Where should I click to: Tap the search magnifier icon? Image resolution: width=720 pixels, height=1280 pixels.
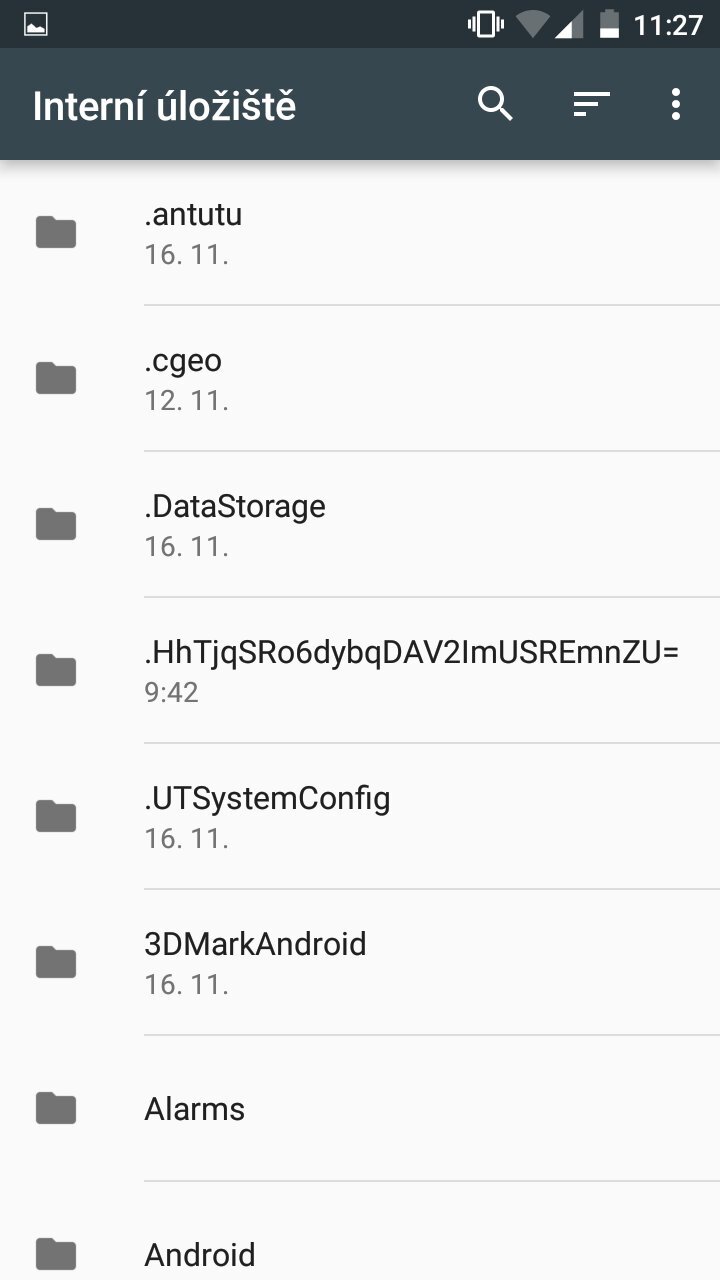tap(495, 104)
